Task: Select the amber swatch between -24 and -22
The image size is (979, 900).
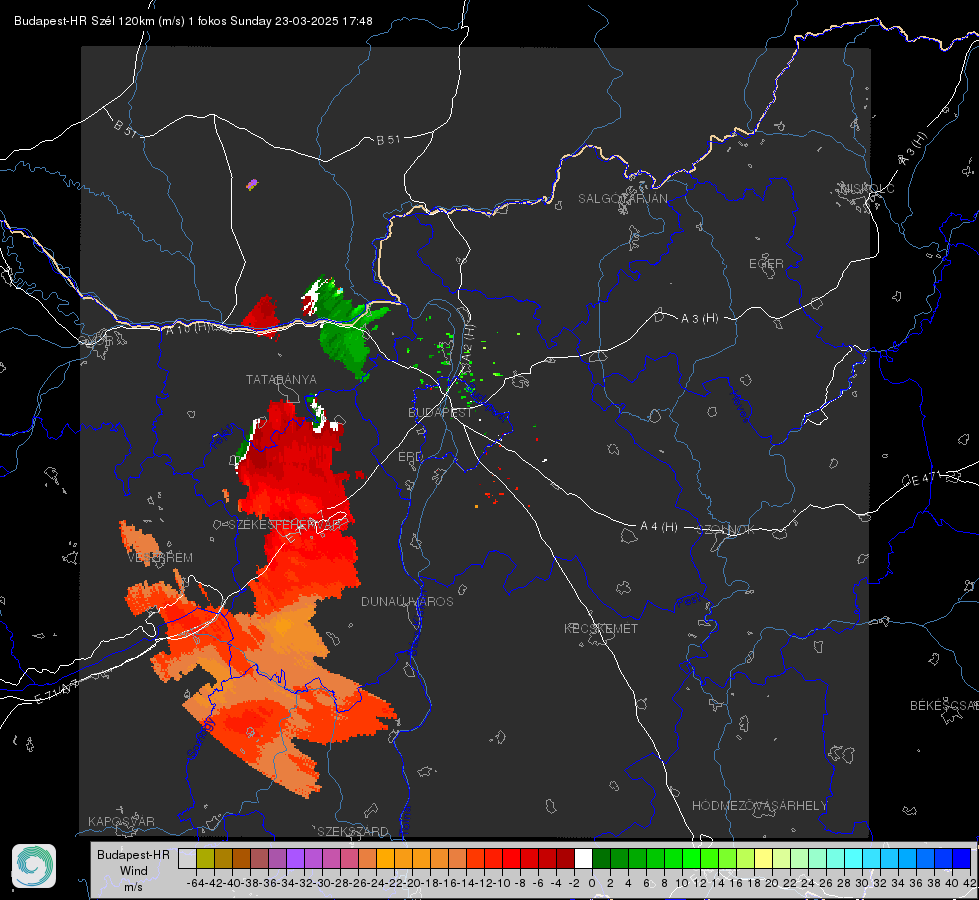Action: pos(385,858)
